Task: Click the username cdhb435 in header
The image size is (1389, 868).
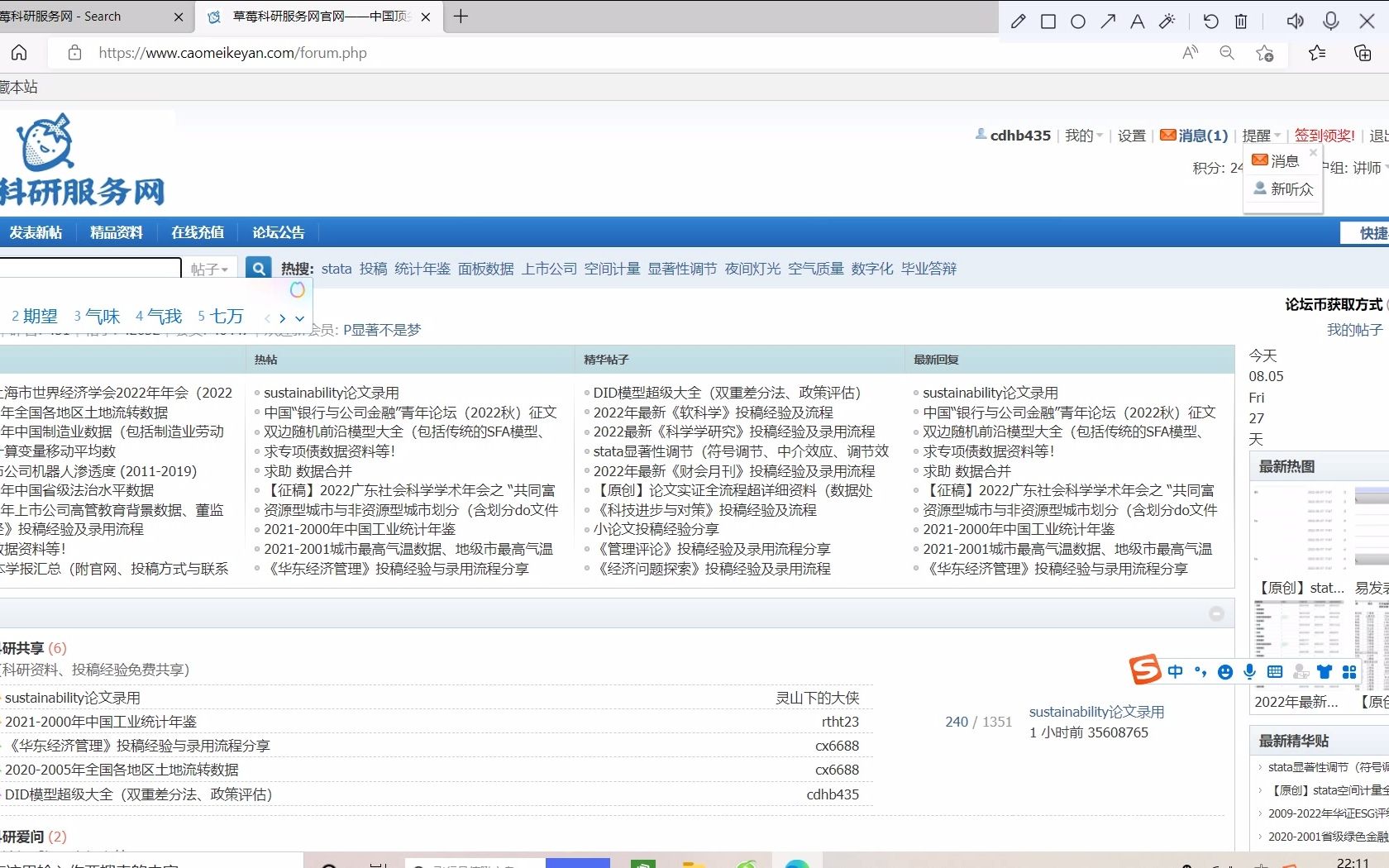Action: (x=1020, y=136)
